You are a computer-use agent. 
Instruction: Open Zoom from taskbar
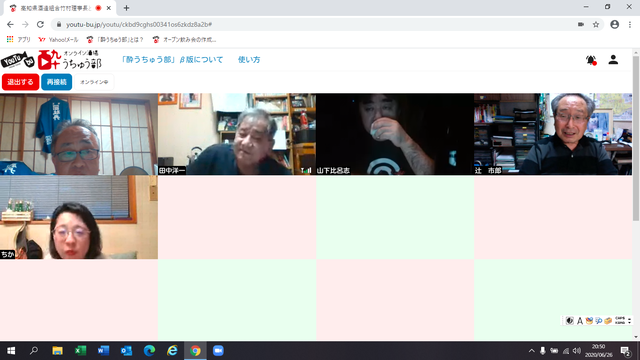[218, 351]
